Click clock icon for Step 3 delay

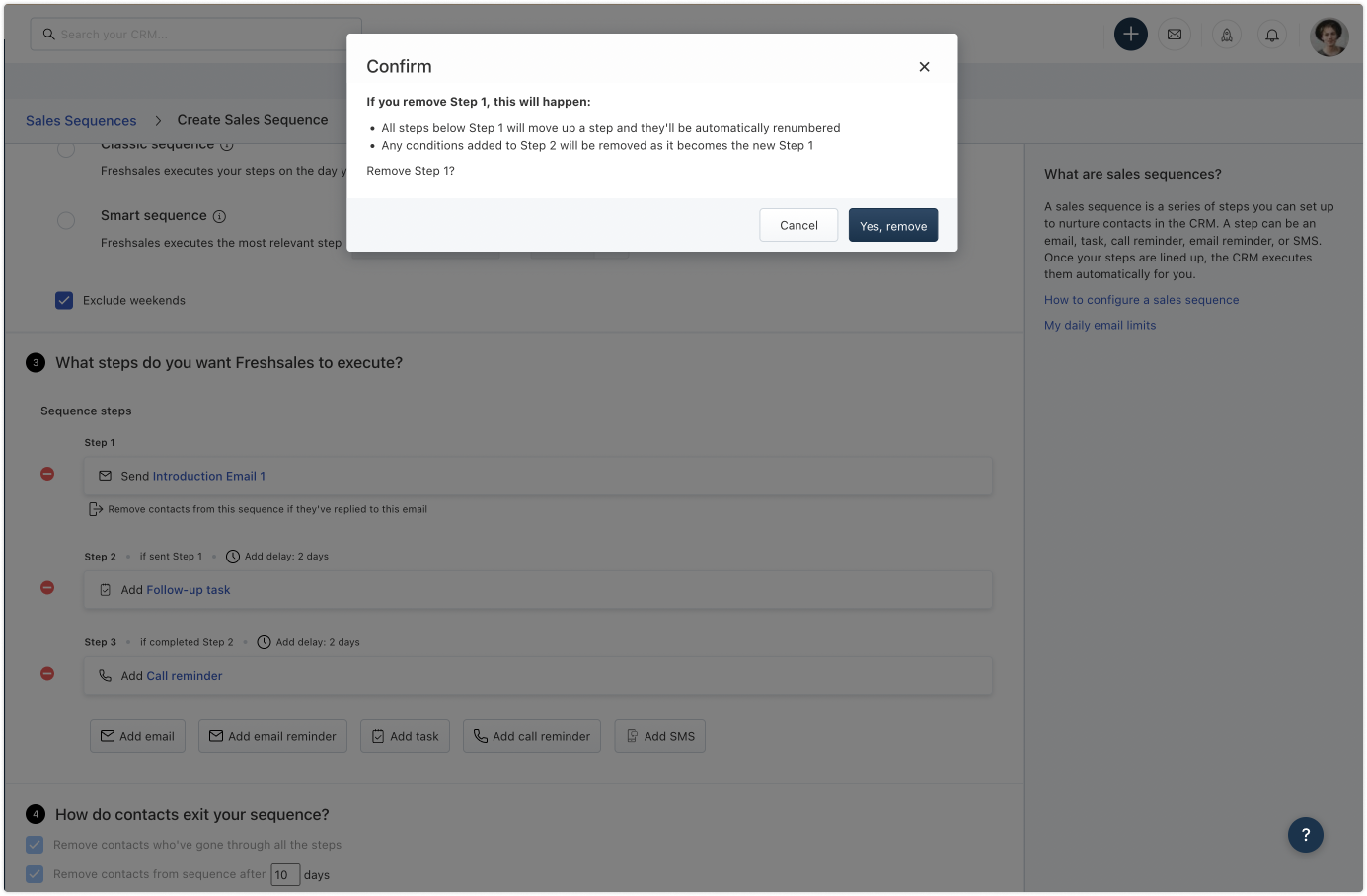pyautogui.click(x=264, y=642)
